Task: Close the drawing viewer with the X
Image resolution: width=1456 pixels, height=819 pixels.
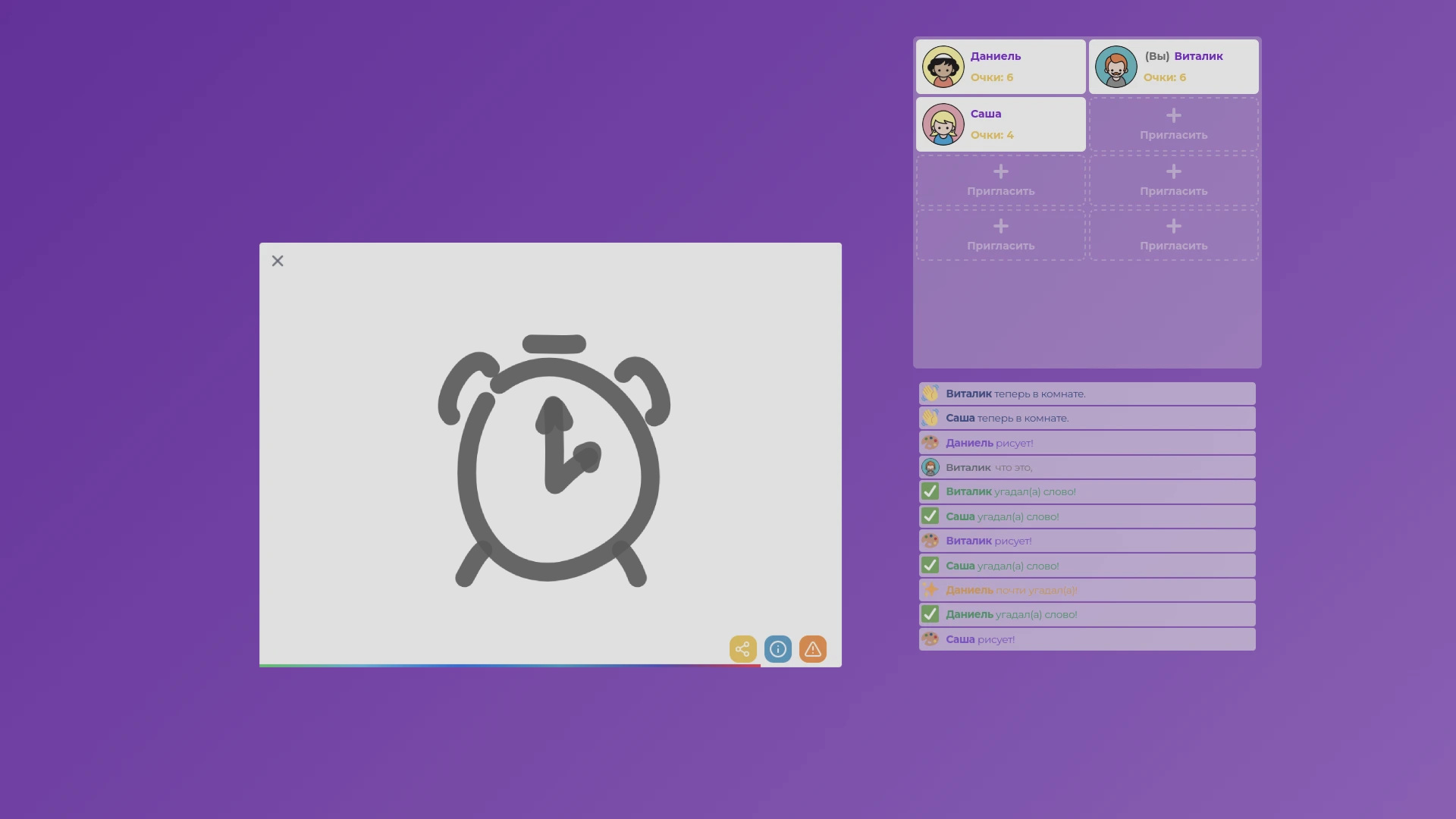Action: [x=278, y=261]
